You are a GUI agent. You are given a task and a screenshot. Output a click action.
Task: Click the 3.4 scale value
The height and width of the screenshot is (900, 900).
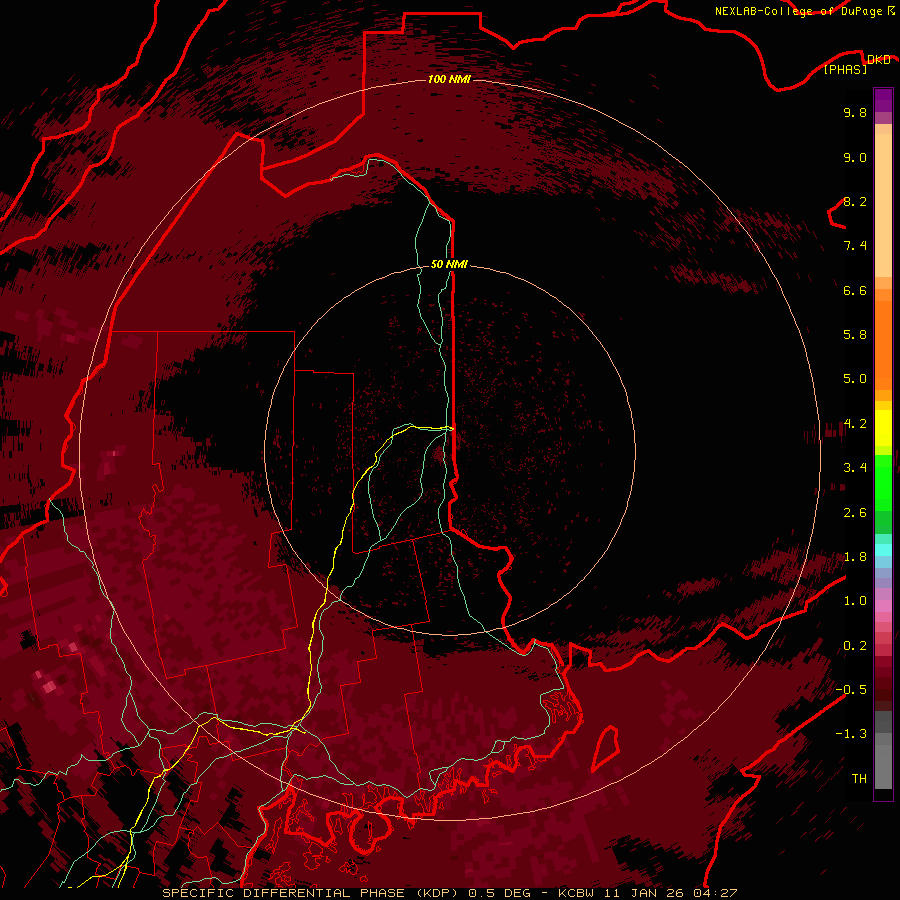point(855,468)
